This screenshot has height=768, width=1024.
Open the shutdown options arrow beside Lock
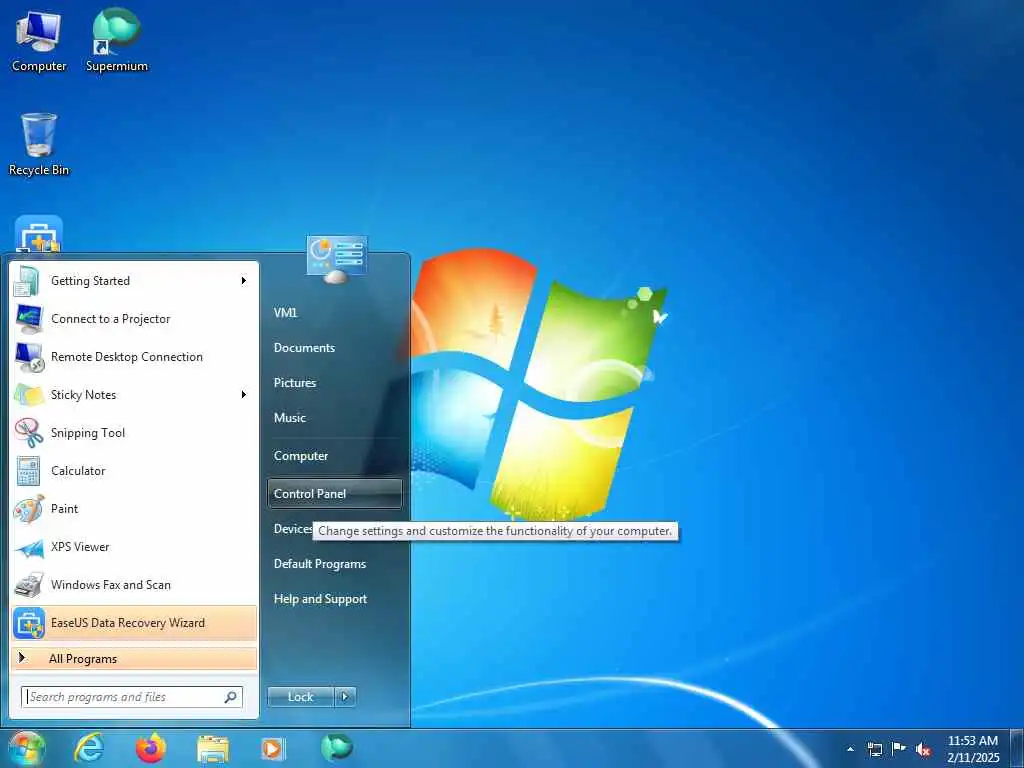(345, 697)
